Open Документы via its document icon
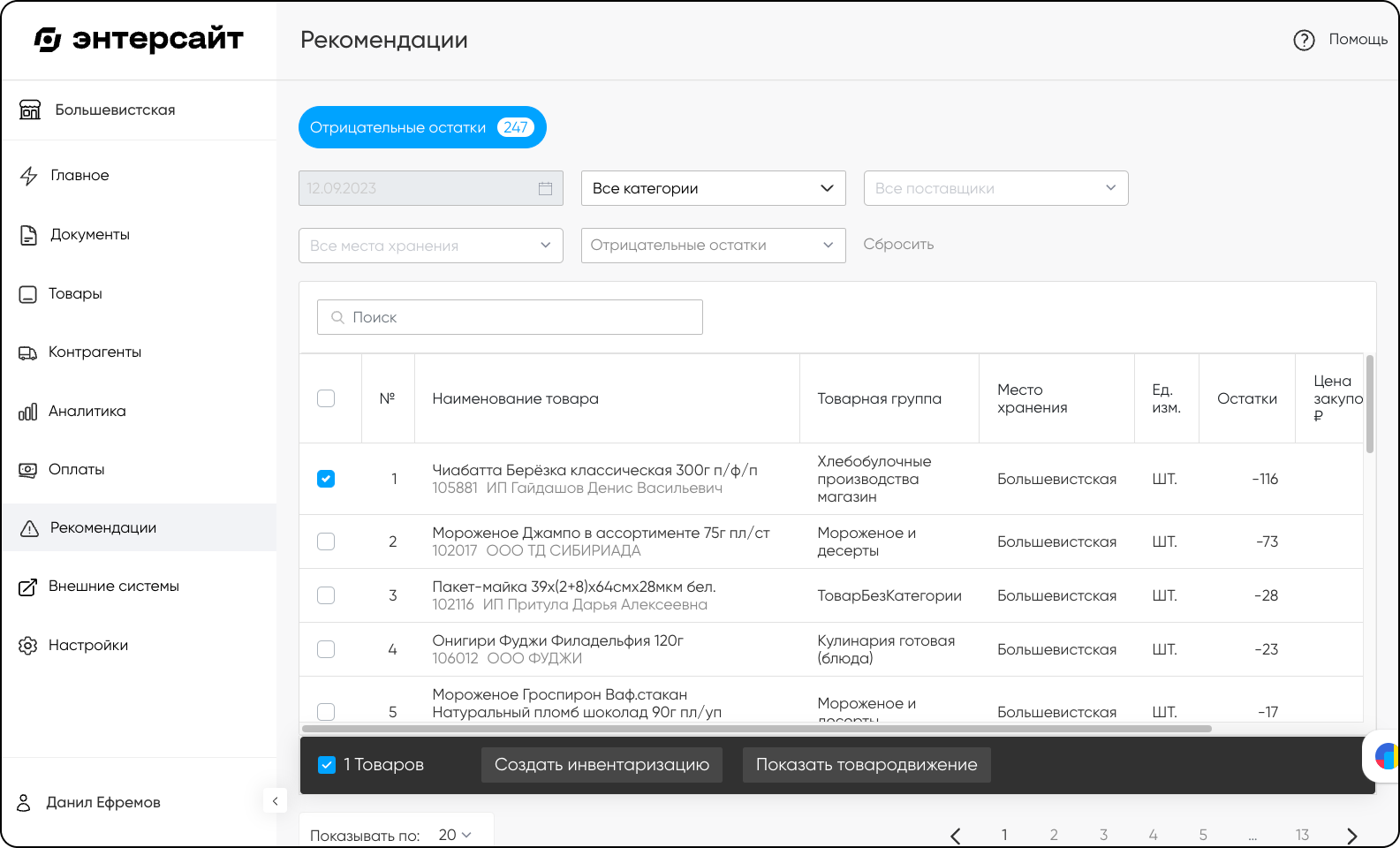The height and width of the screenshot is (848, 1400). [x=28, y=235]
